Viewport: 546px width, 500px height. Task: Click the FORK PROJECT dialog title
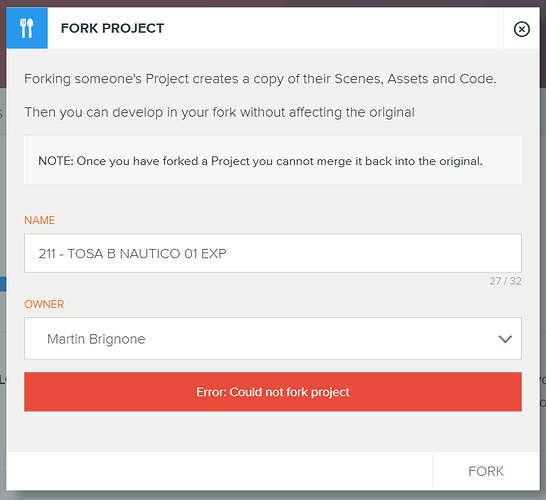[112, 29]
